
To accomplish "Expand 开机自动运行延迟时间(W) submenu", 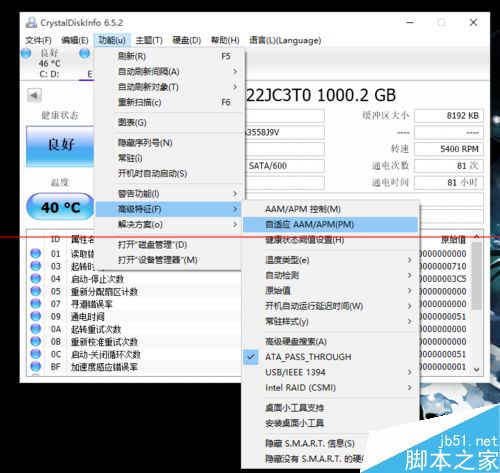I will 330,306.
